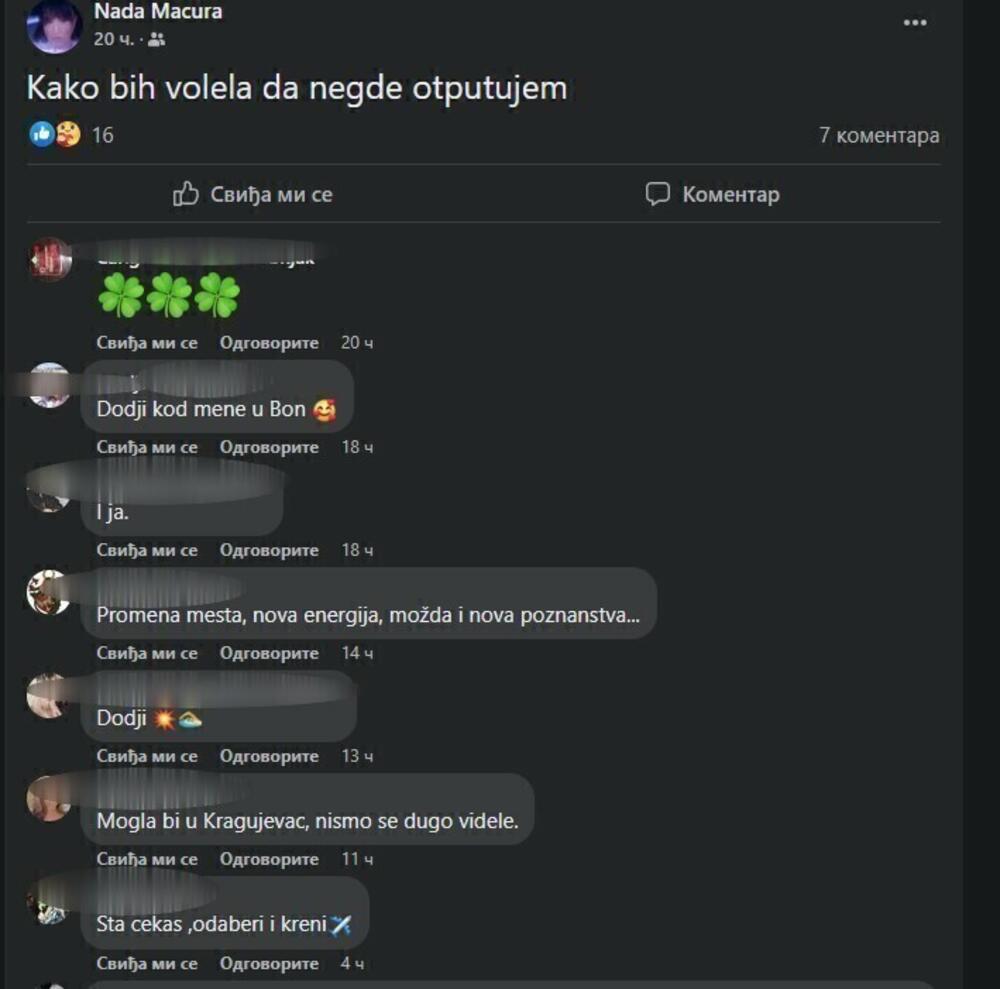The image size is (1000, 989).
Task: Like the 'Sta cekas, odaberi i kreni' comment
Action: [147, 963]
